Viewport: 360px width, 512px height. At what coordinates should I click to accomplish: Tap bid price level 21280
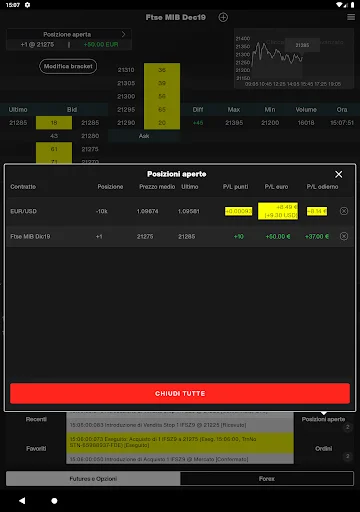tap(90, 136)
